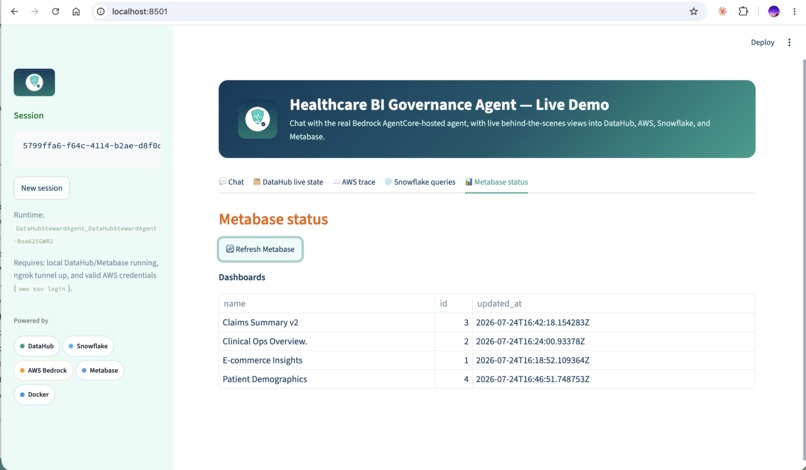806x470 pixels.
Task: Click the header banner shield icon
Action: 258,119
